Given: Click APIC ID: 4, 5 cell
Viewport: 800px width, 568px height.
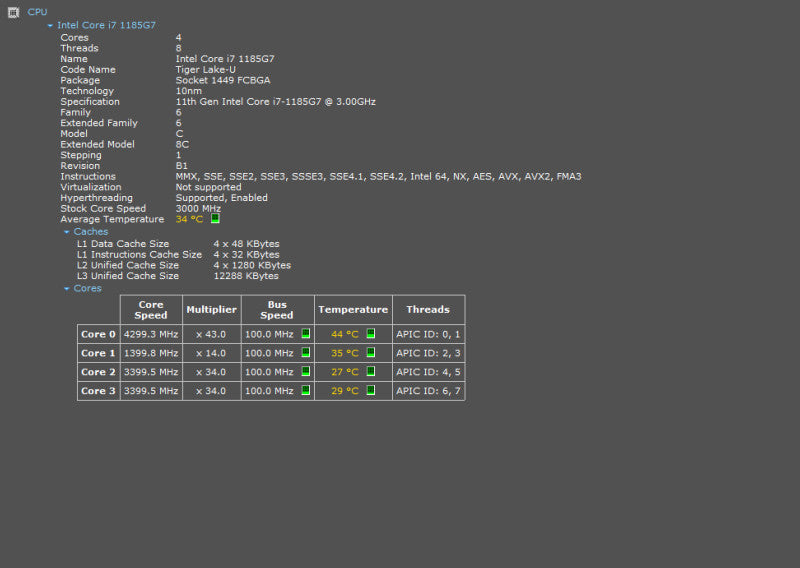Looking at the screenshot, I should (428, 372).
